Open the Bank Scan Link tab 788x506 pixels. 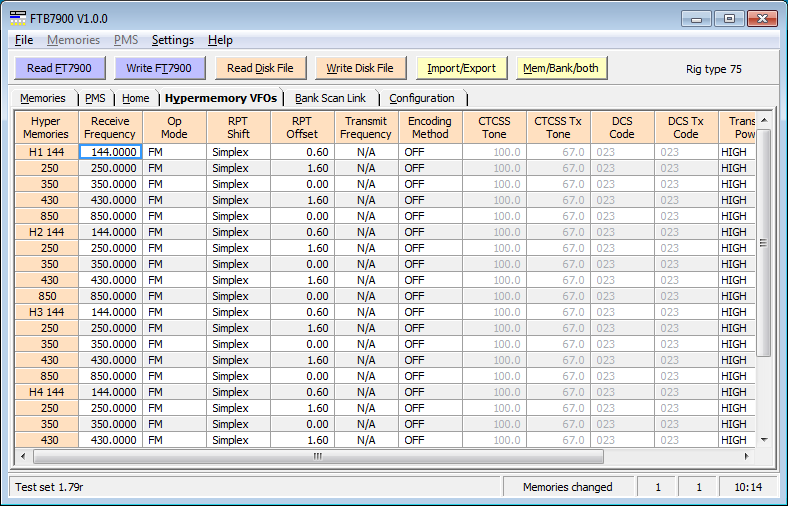[x=330, y=98]
